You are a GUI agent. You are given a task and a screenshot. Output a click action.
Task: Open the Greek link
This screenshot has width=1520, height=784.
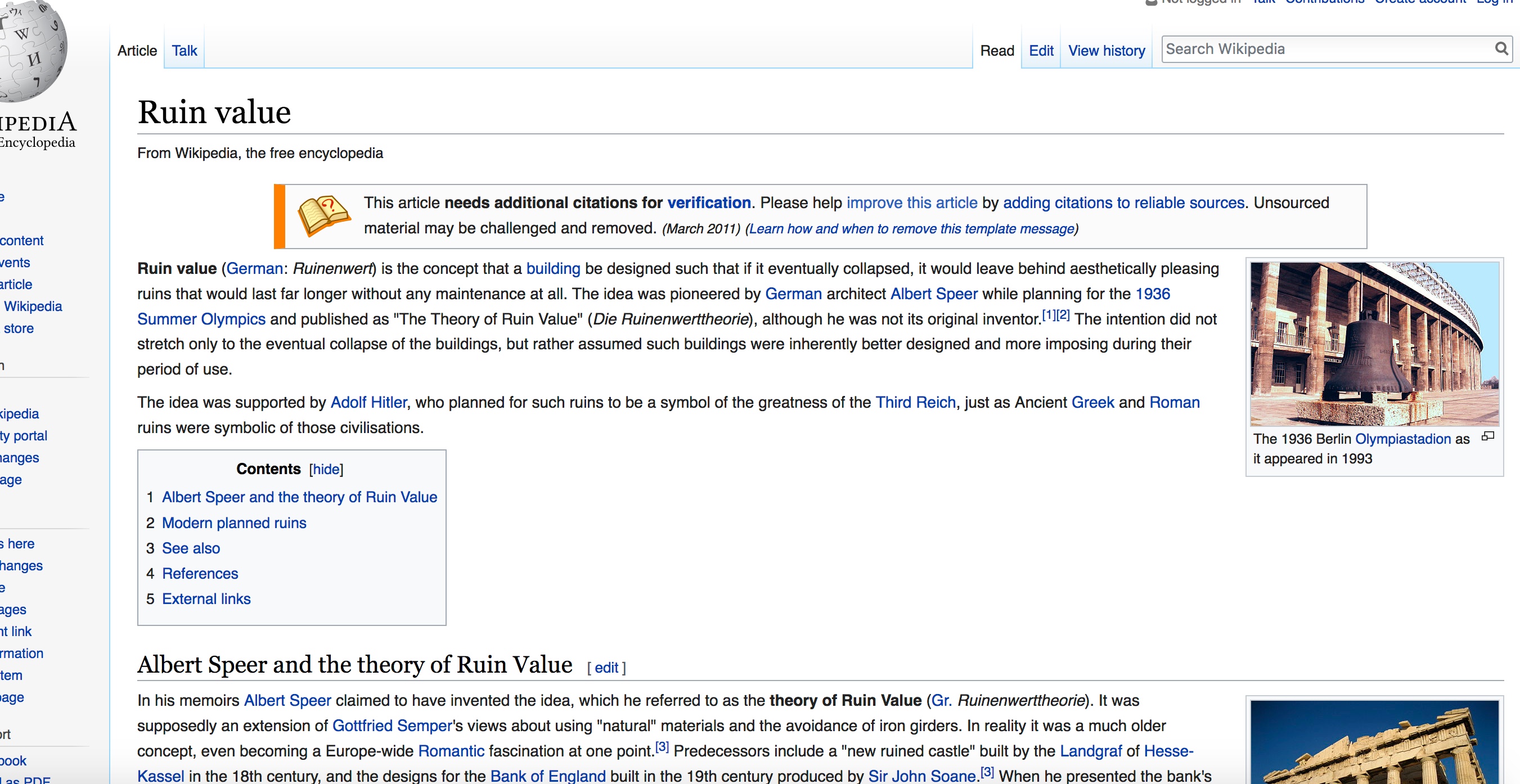1093,403
